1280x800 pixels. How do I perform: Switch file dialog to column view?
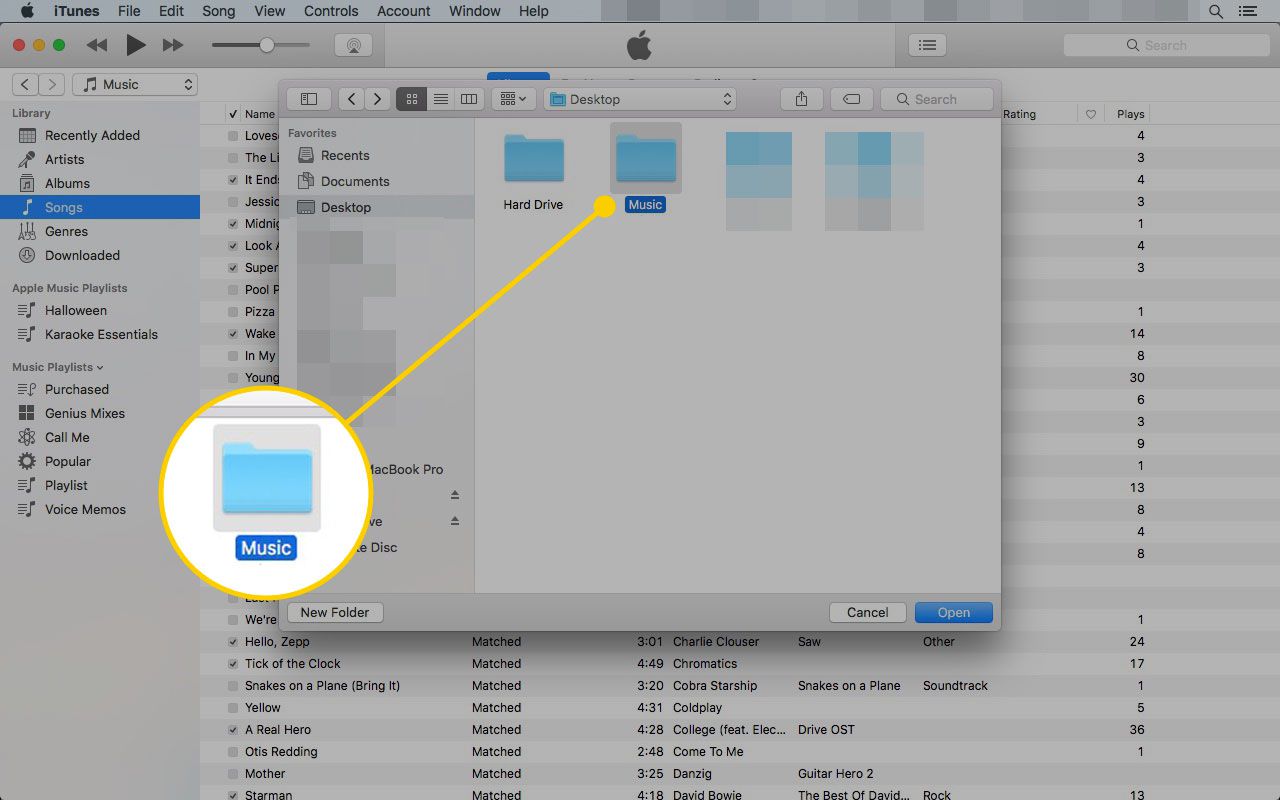point(469,99)
